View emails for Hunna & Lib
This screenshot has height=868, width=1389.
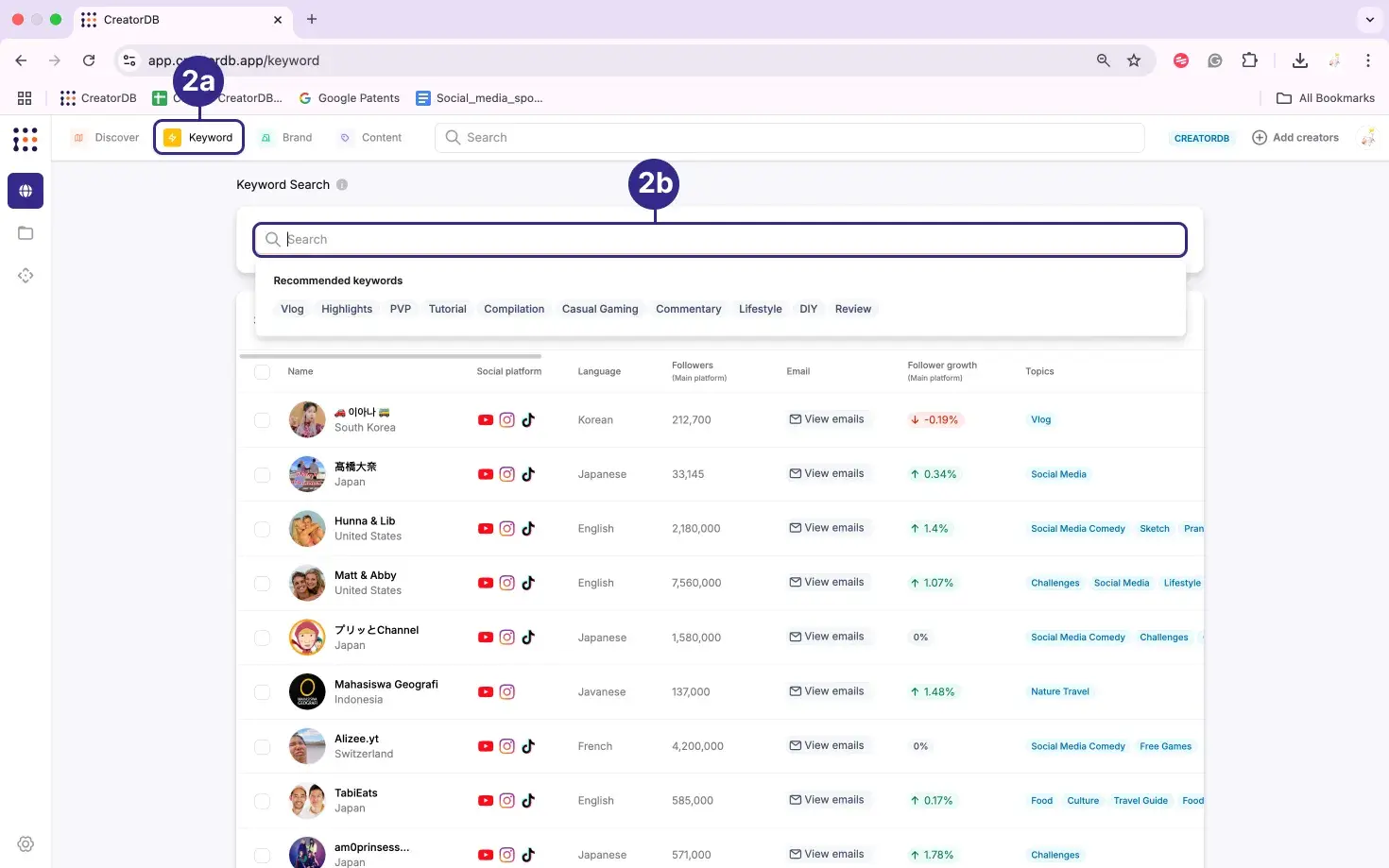tap(827, 528)
